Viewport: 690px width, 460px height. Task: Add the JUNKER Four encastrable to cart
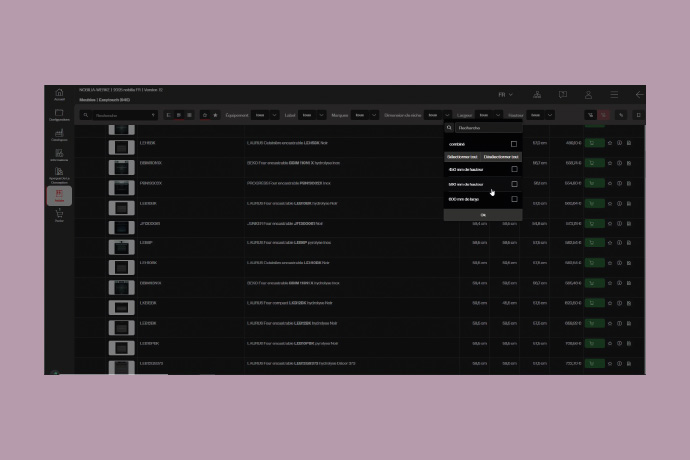pos(594,224)
